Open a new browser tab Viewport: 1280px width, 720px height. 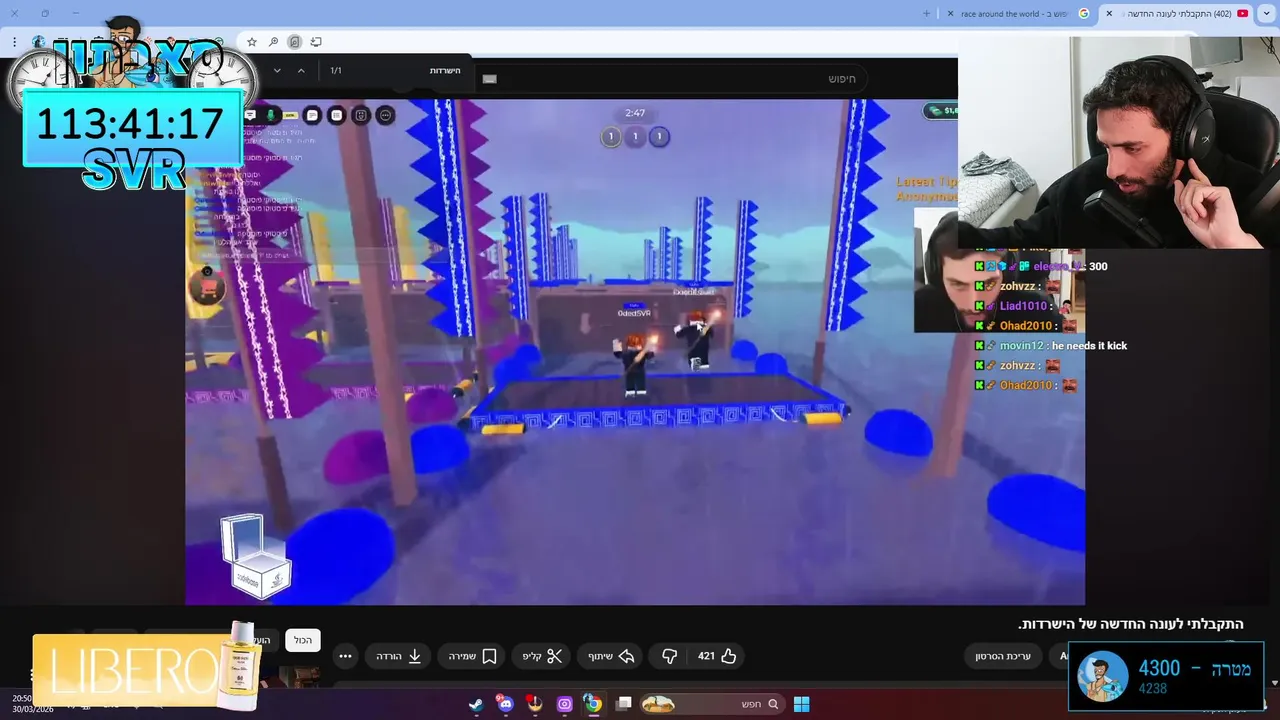pos(926,14)
